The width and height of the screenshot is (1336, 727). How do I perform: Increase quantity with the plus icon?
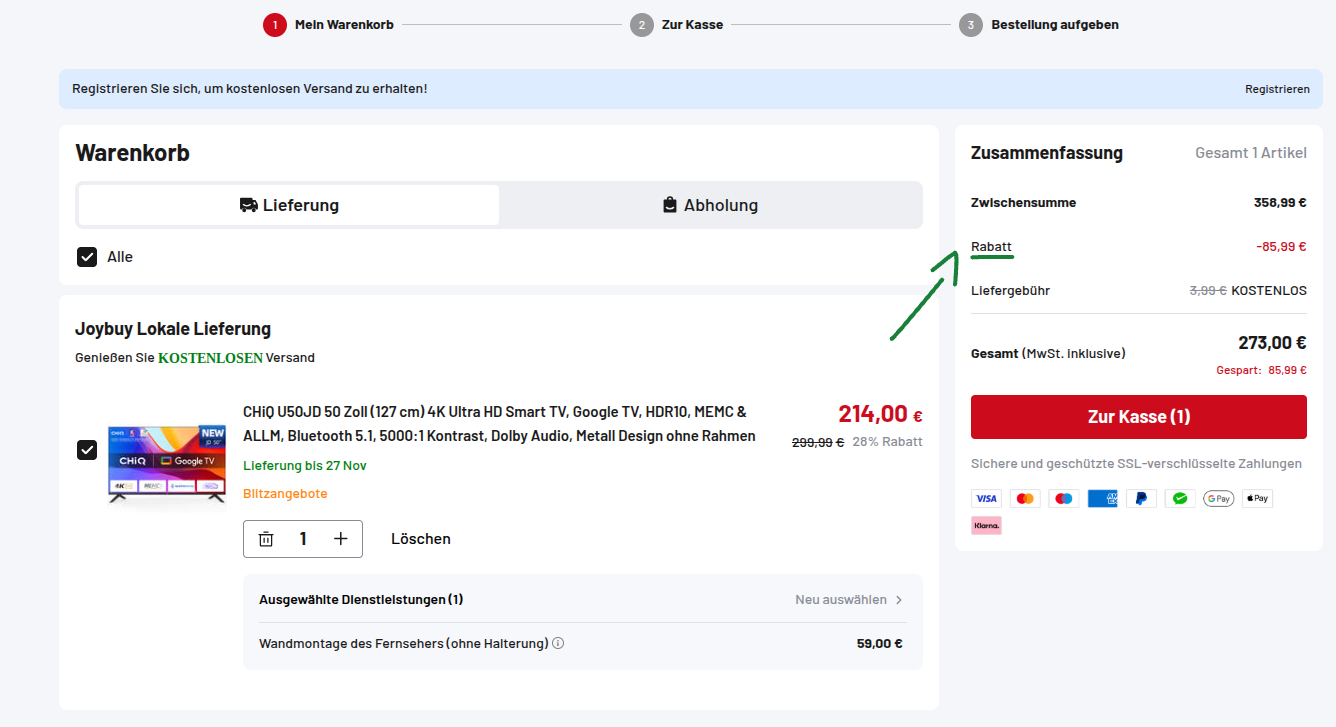click(x=341, y=539)
